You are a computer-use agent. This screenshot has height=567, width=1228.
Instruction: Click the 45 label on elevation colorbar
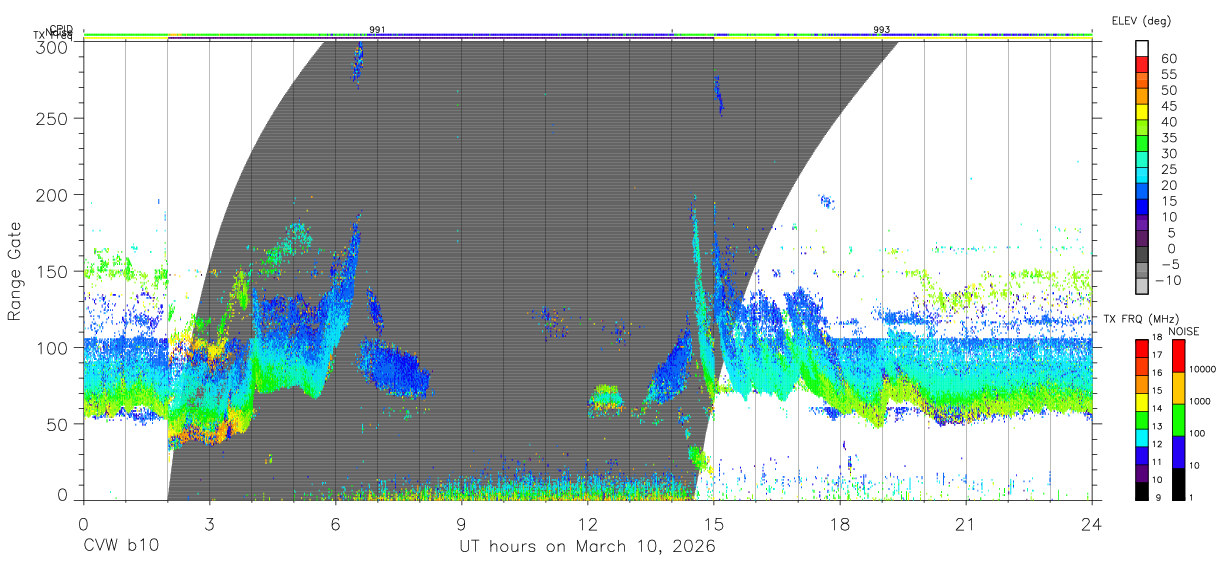click(1169, 106)
